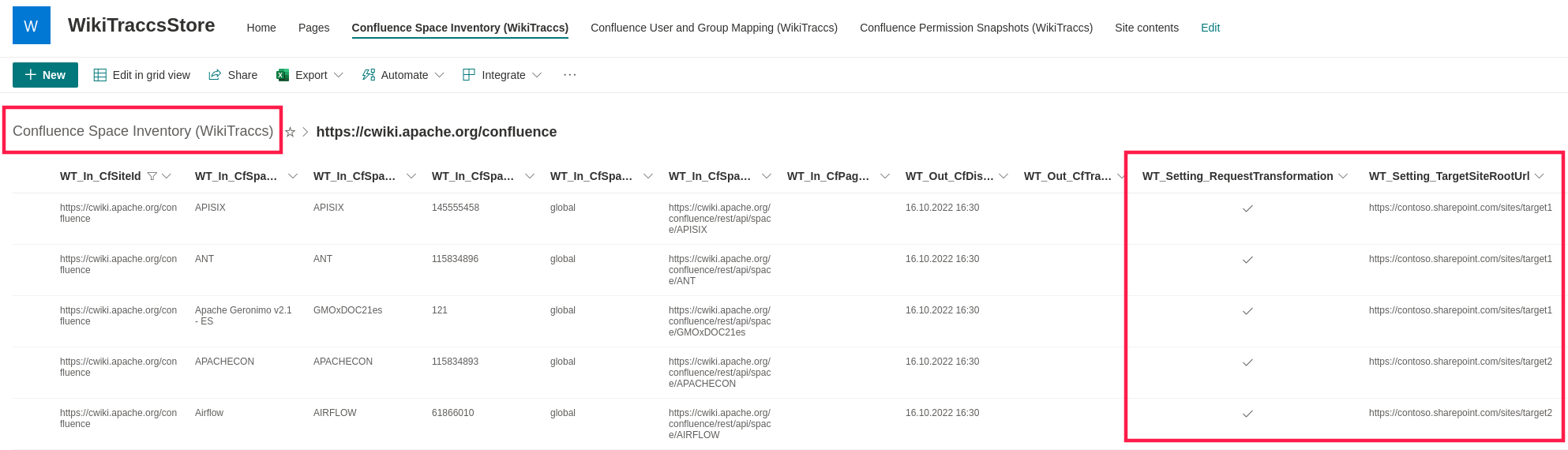This screenshot has height=450, width=1568.
Task: Expand the Automate dropdown arrow
Action: coord(440,75)
